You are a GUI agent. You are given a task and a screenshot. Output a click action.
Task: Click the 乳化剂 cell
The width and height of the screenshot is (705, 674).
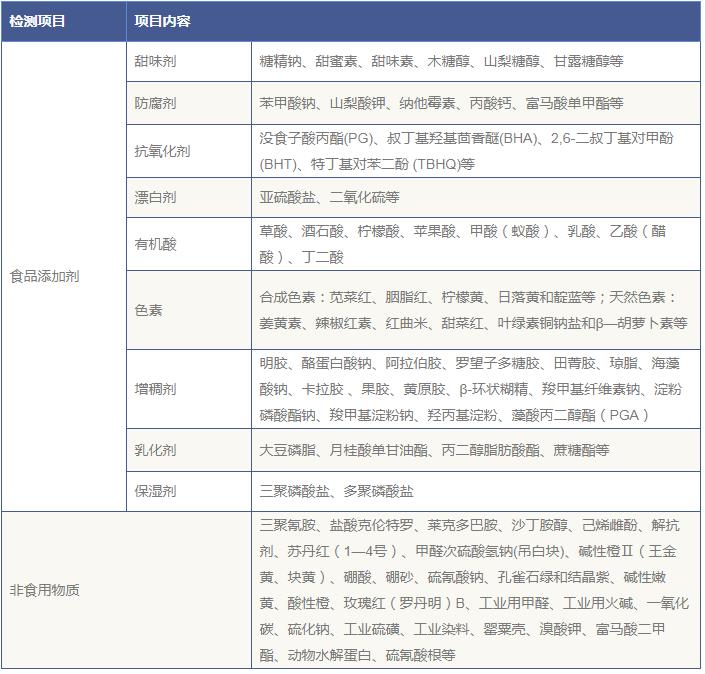pyautogui.click(x=156, y=450)
